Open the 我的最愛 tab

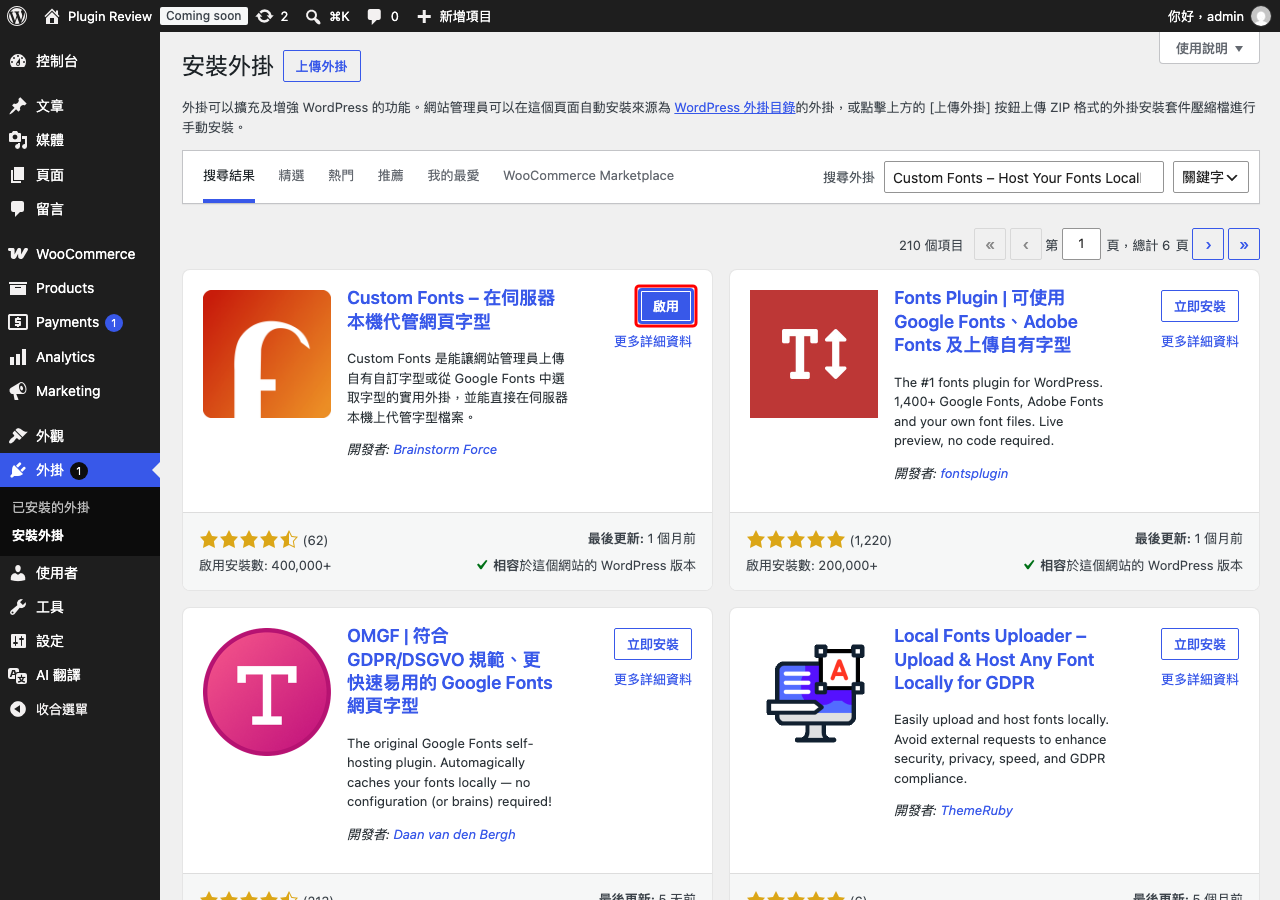coord(454,176)
